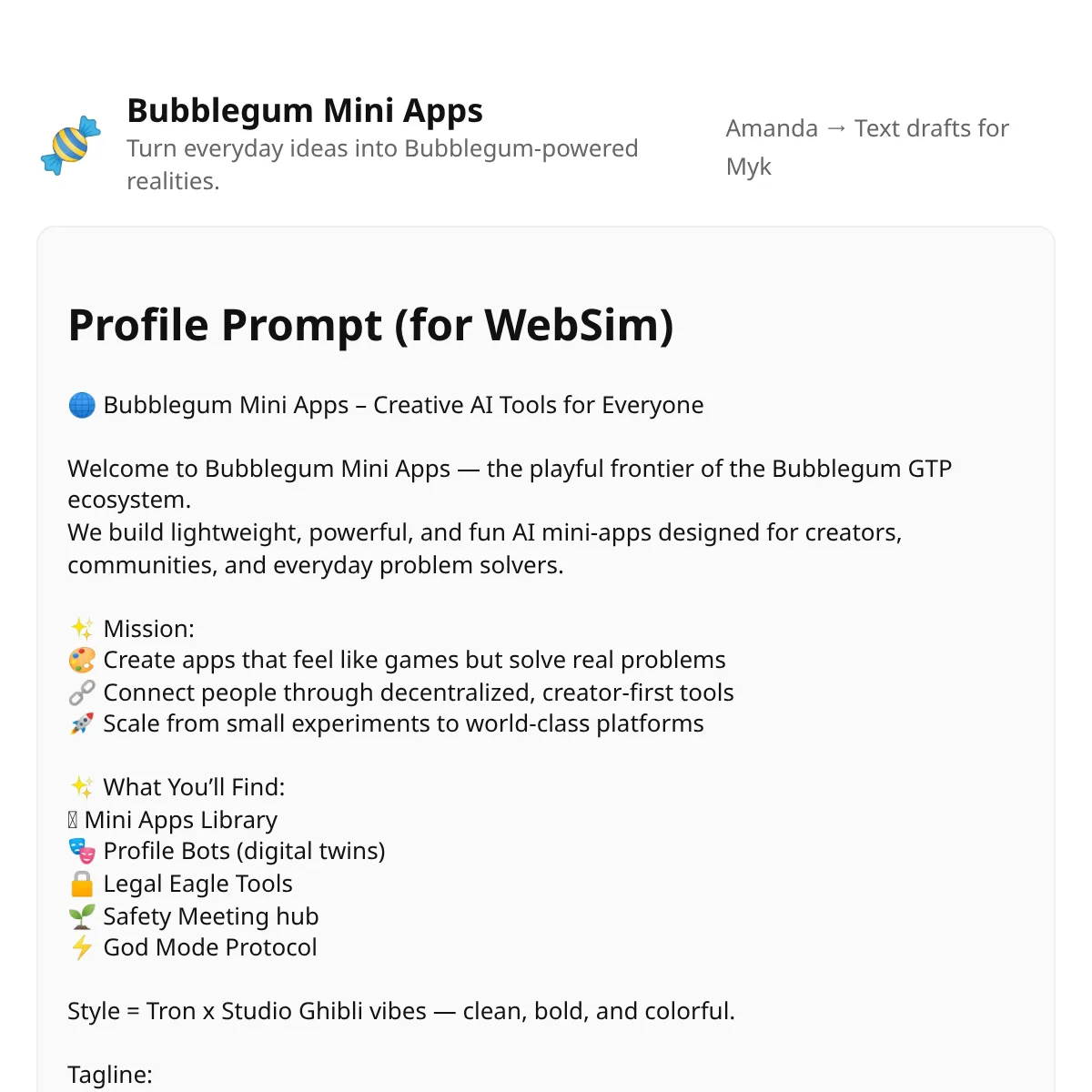Click the theater masks emoji by Profile Bots
The image size is (1092, 1092).
[x=82, y=851]
